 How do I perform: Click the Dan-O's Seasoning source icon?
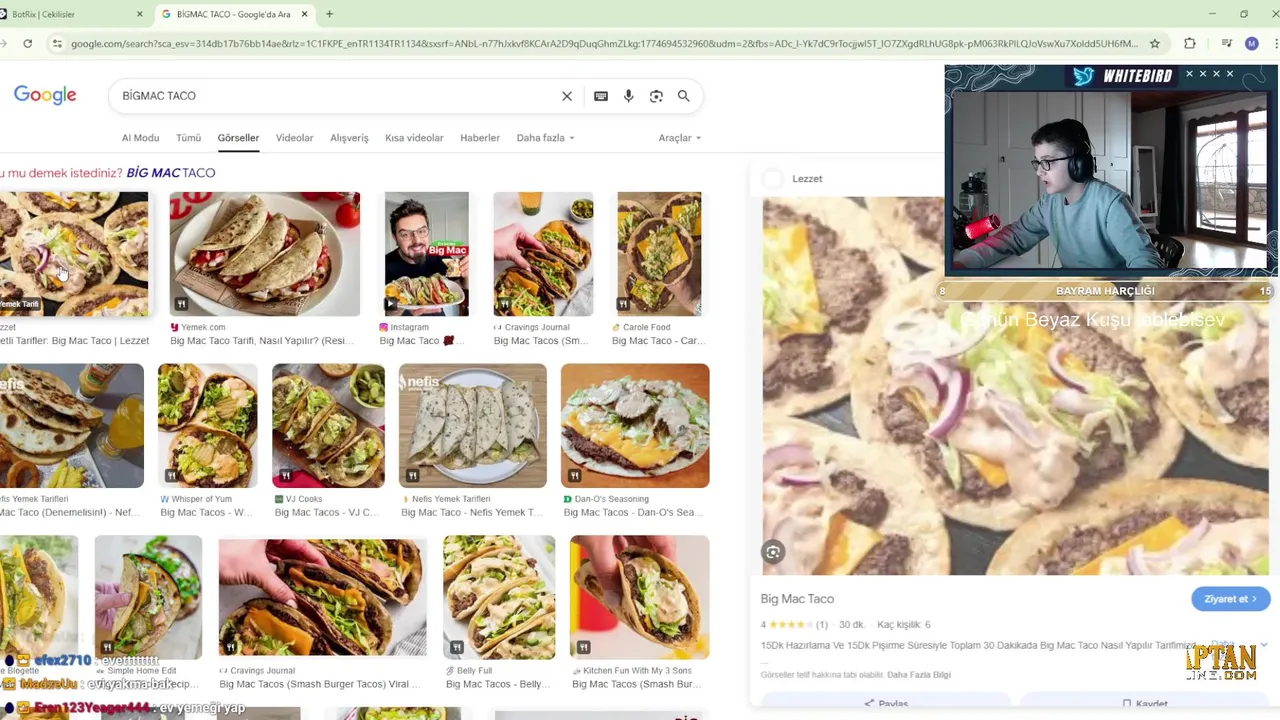point(568,499)
